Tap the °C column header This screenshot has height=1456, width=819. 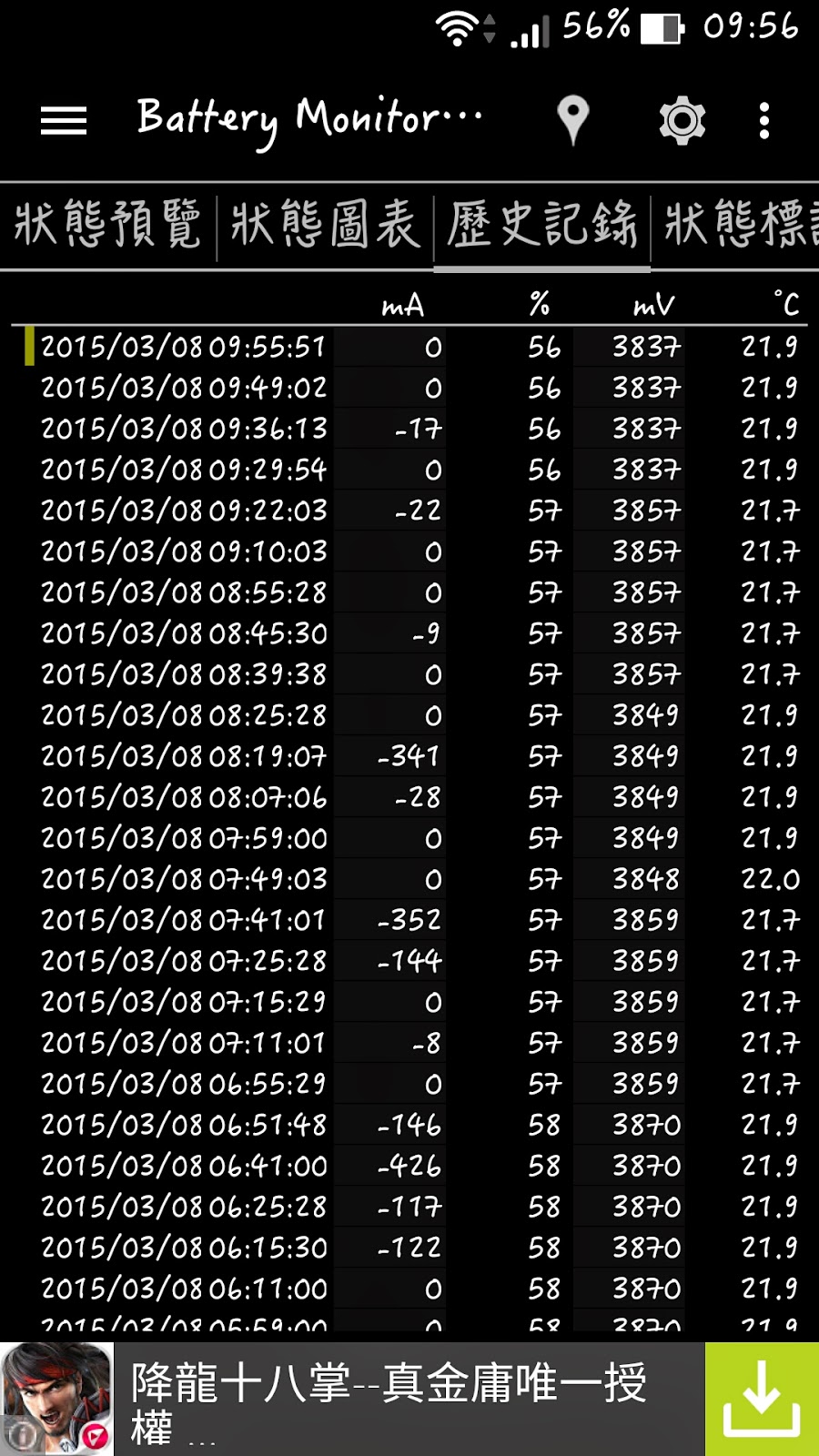tap(786, 303)
